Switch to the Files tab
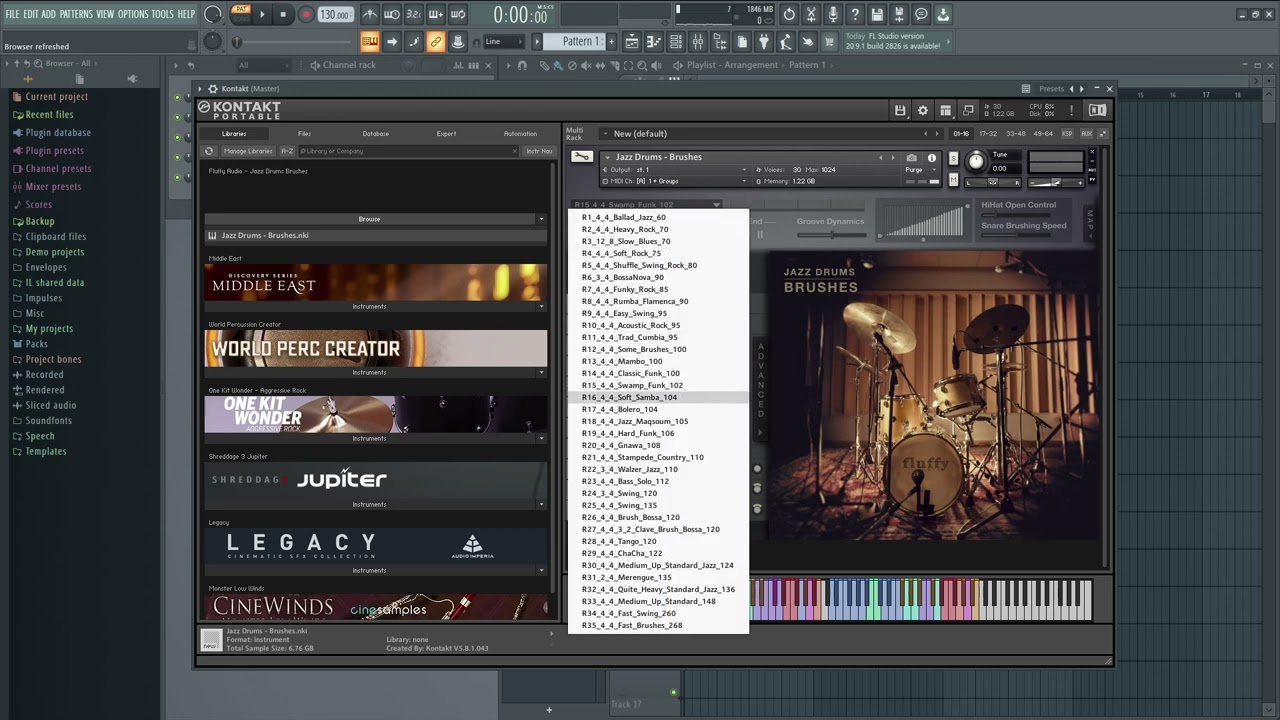 304,134
